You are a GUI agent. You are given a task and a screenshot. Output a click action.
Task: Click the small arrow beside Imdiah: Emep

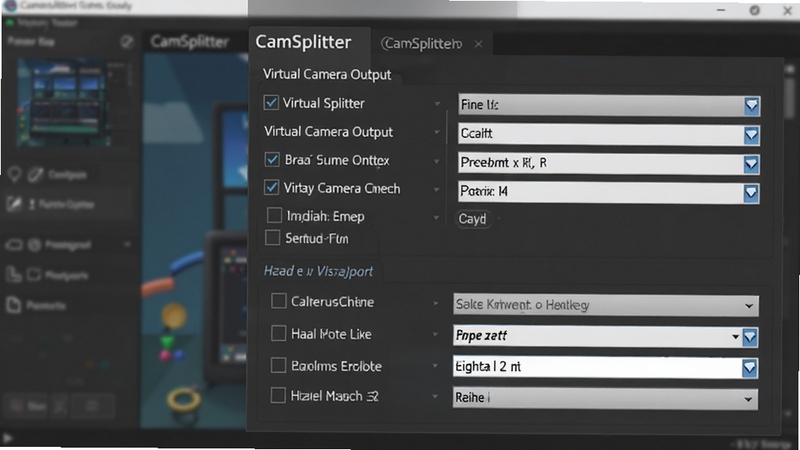(436, 217)
